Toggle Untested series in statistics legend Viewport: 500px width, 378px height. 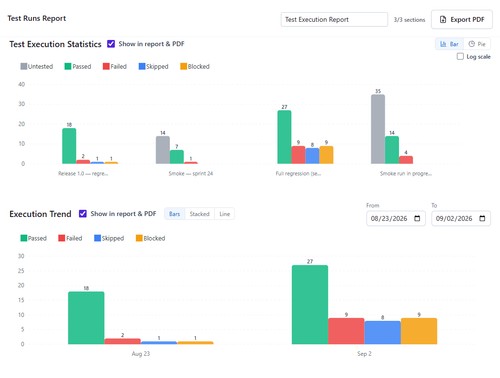[37, 66]
